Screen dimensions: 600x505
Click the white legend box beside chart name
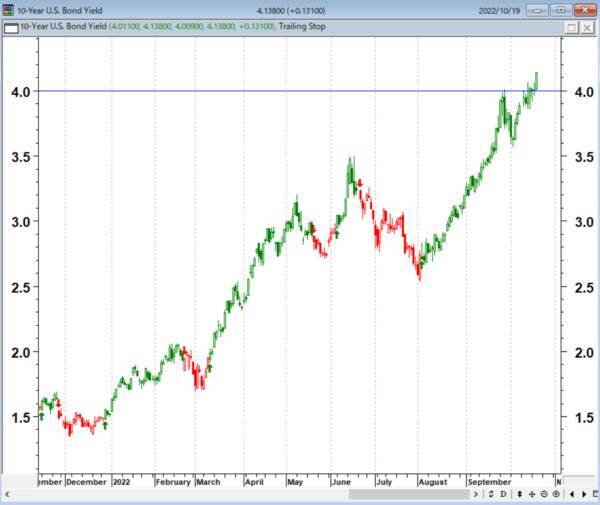(11, 28)
